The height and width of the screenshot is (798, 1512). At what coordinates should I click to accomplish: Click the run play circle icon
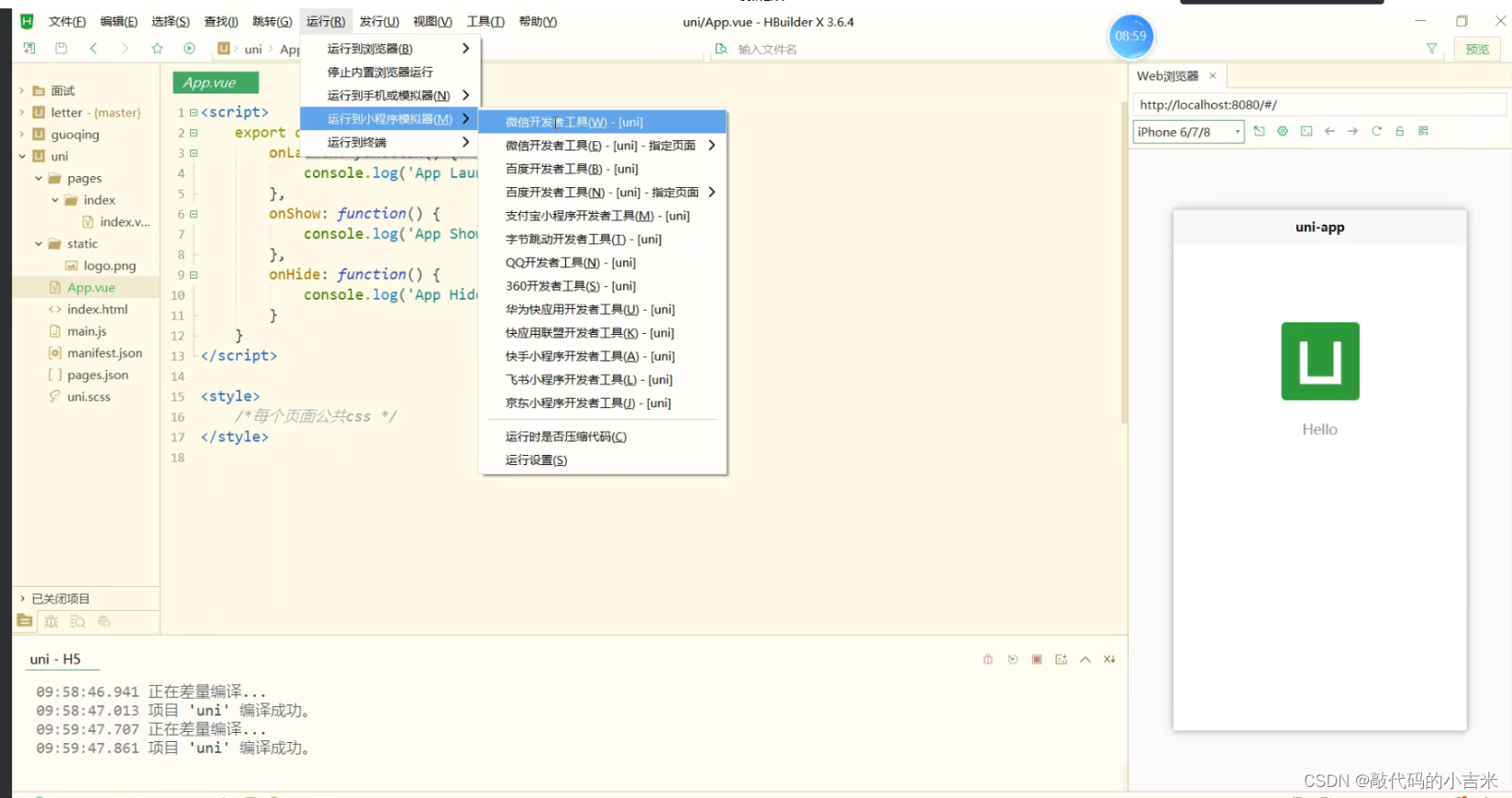tap(189, 49)
